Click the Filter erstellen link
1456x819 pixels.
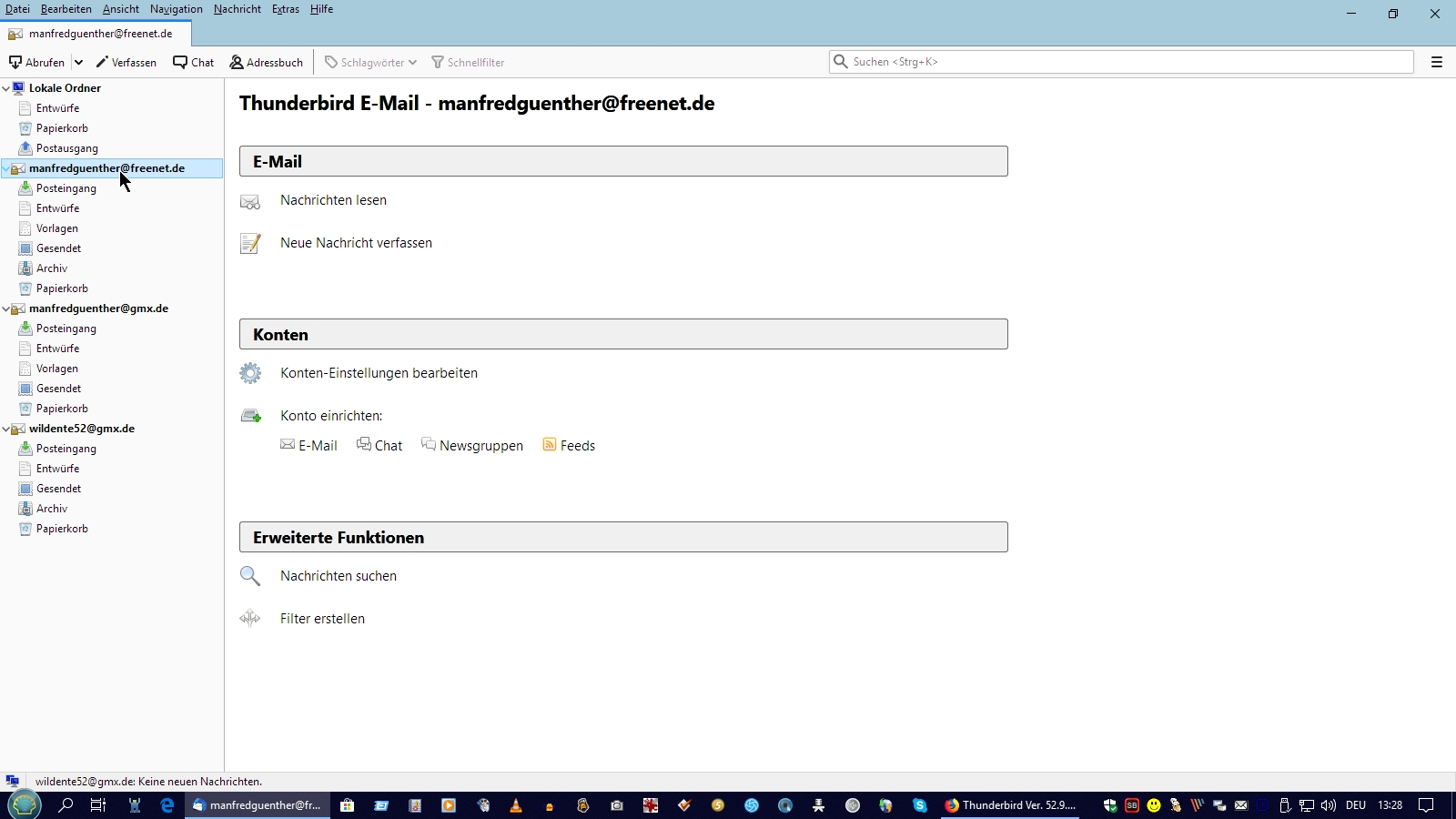[322, 619]
